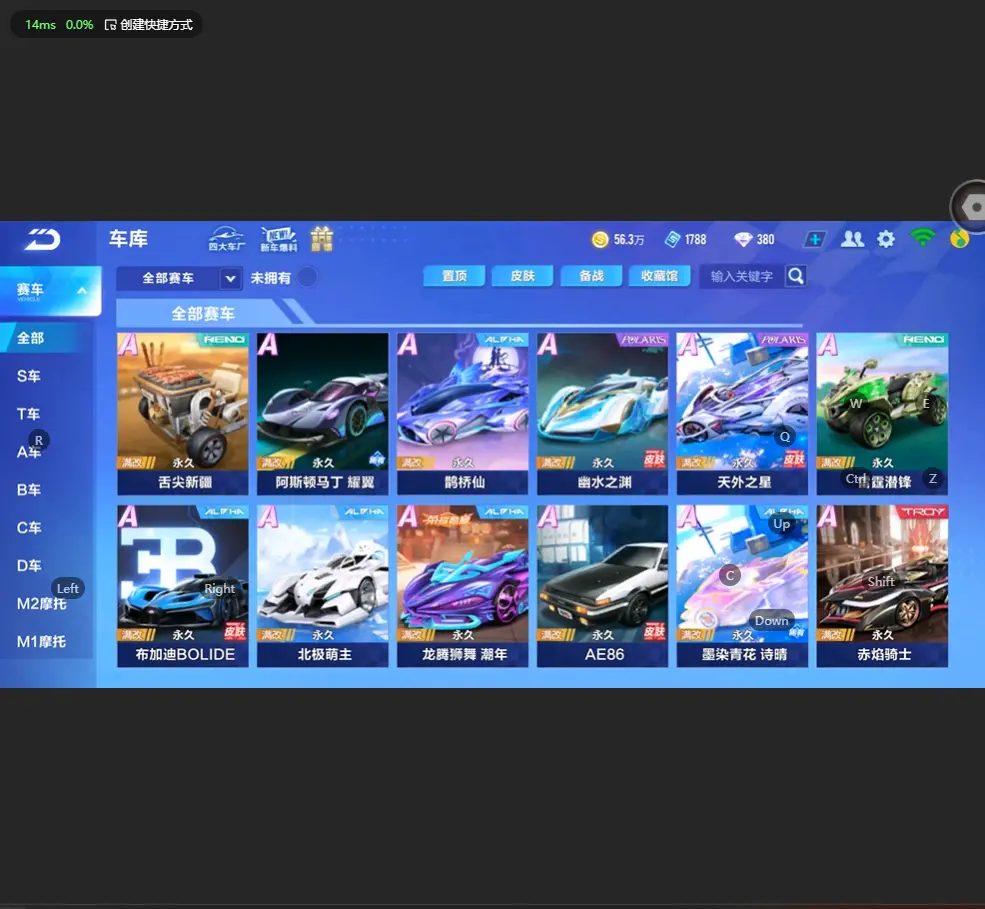Image resolution: width=985 pixels, height=909 pixels.
Task: Click the diamond currency icon
Action: click(x=743, y=239)
